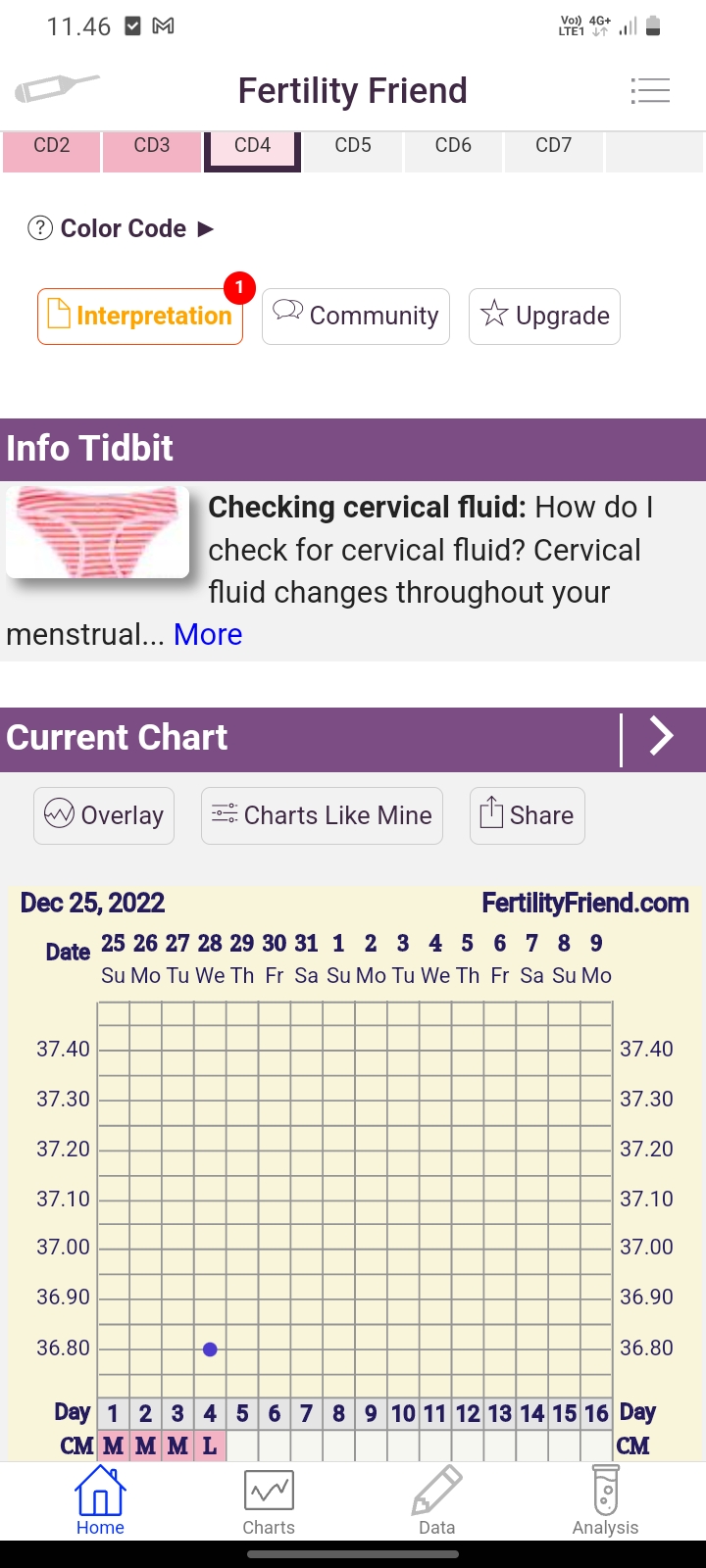Switch to the Charts bottom tab
706x1568 pixels.
click(x=269, y=1501)
